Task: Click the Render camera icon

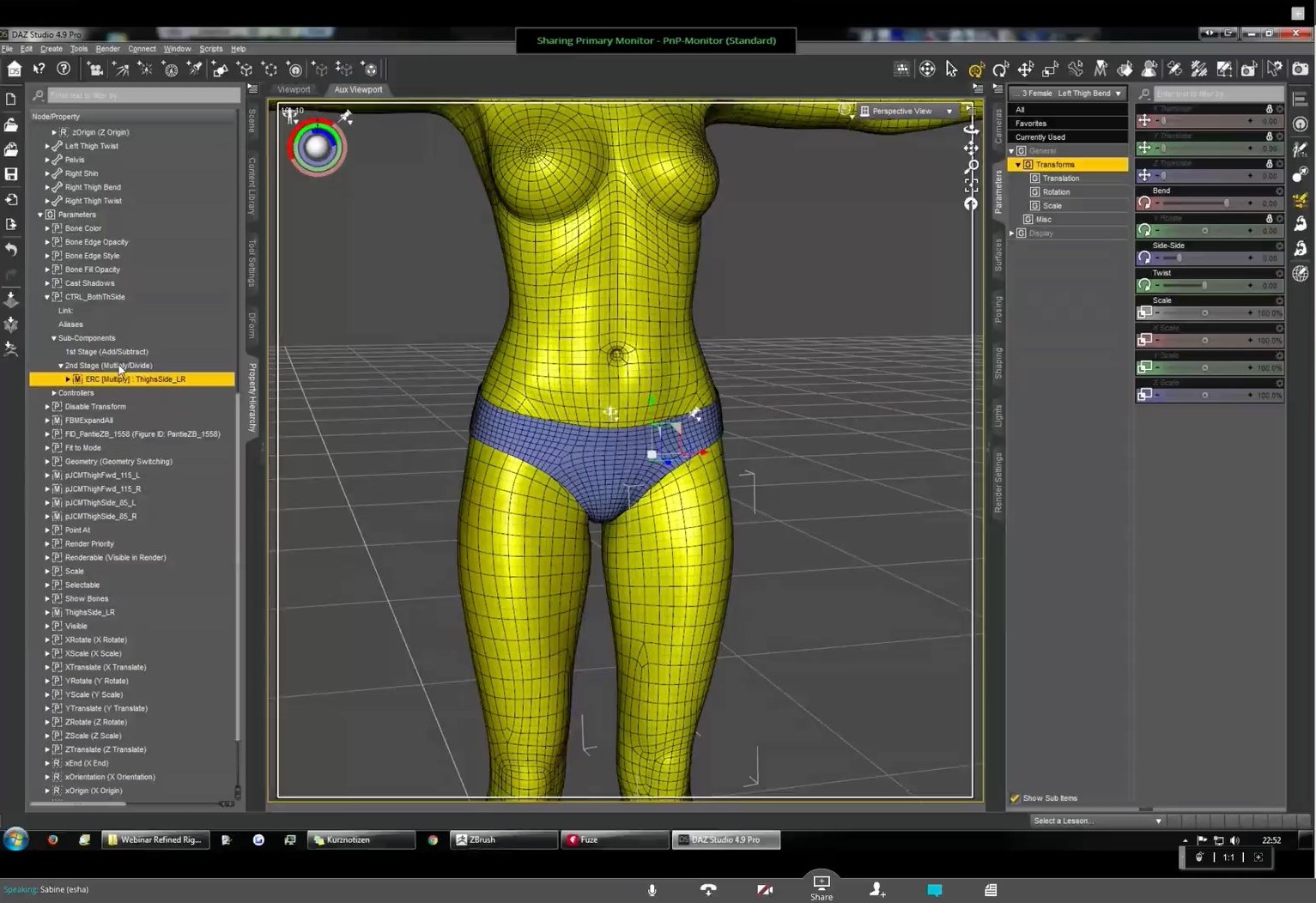Action: pos(1301,70)
